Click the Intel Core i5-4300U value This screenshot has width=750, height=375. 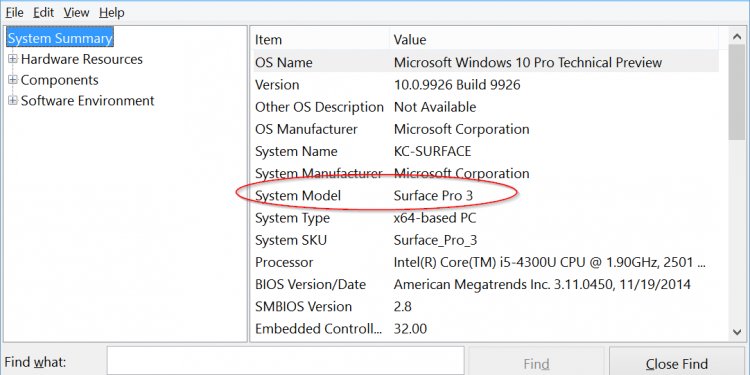(x=550, y=262)
